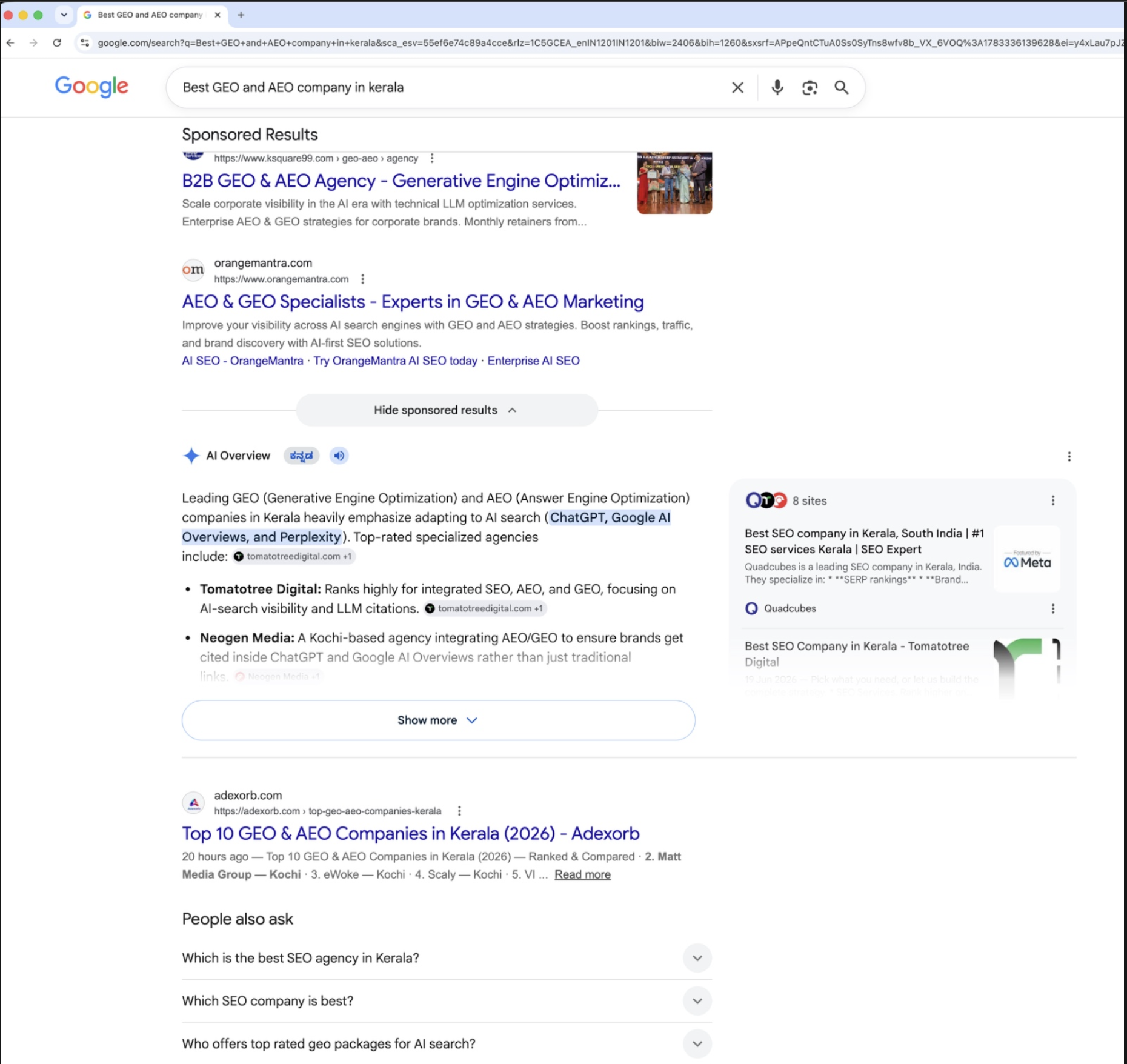Open Enterprise AI SEO sitelink

coord(533,361)
